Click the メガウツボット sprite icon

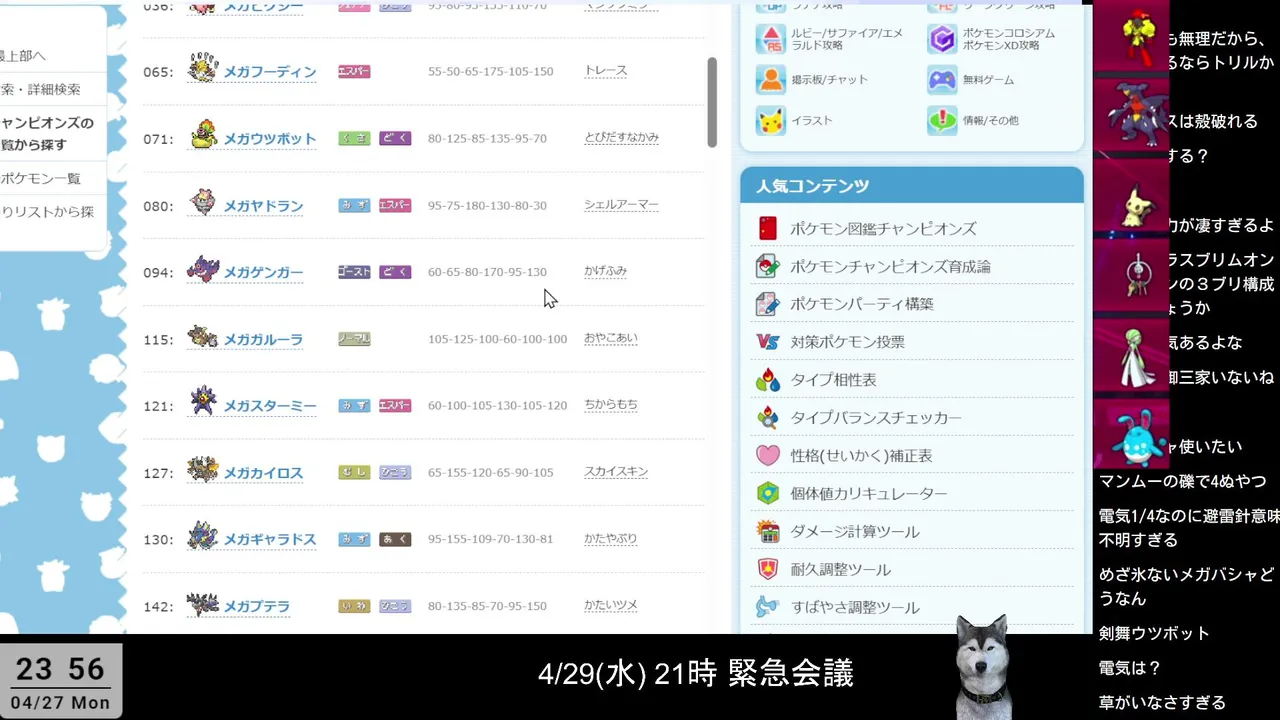[203, 135]
